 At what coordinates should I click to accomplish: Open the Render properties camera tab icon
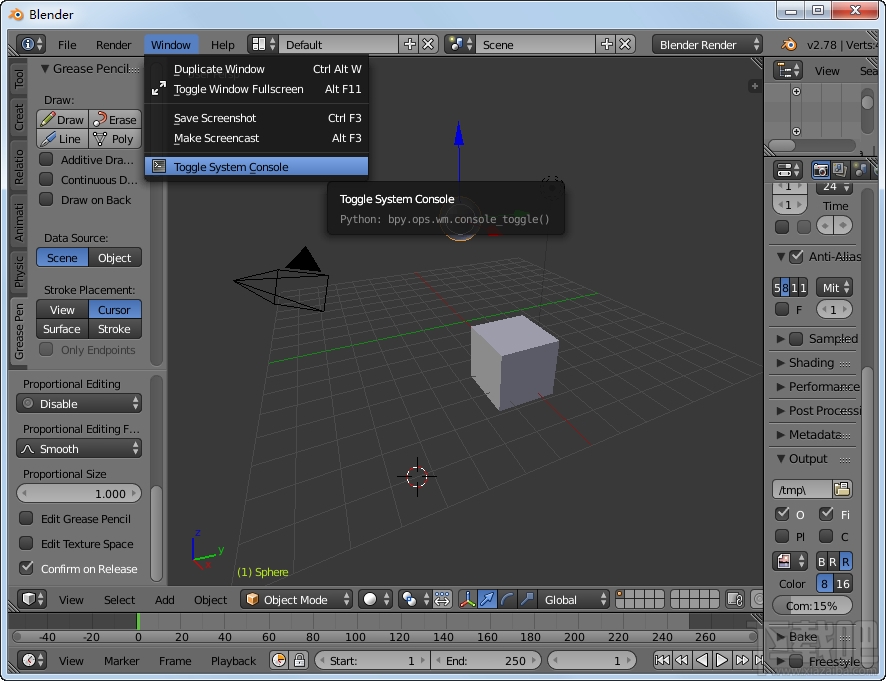point(821,168)
